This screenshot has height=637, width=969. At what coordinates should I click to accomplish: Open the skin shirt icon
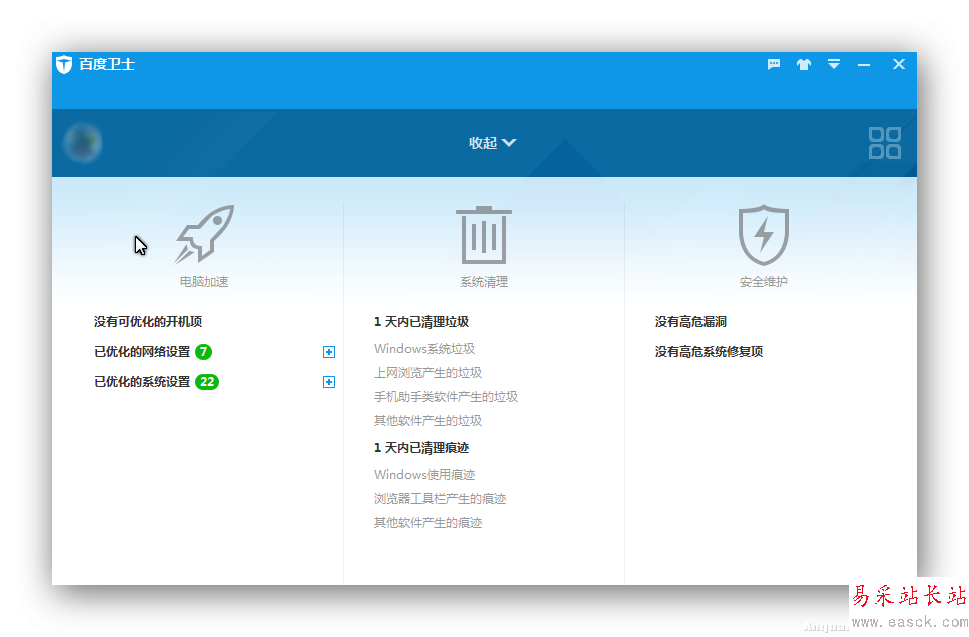(803, 64)
